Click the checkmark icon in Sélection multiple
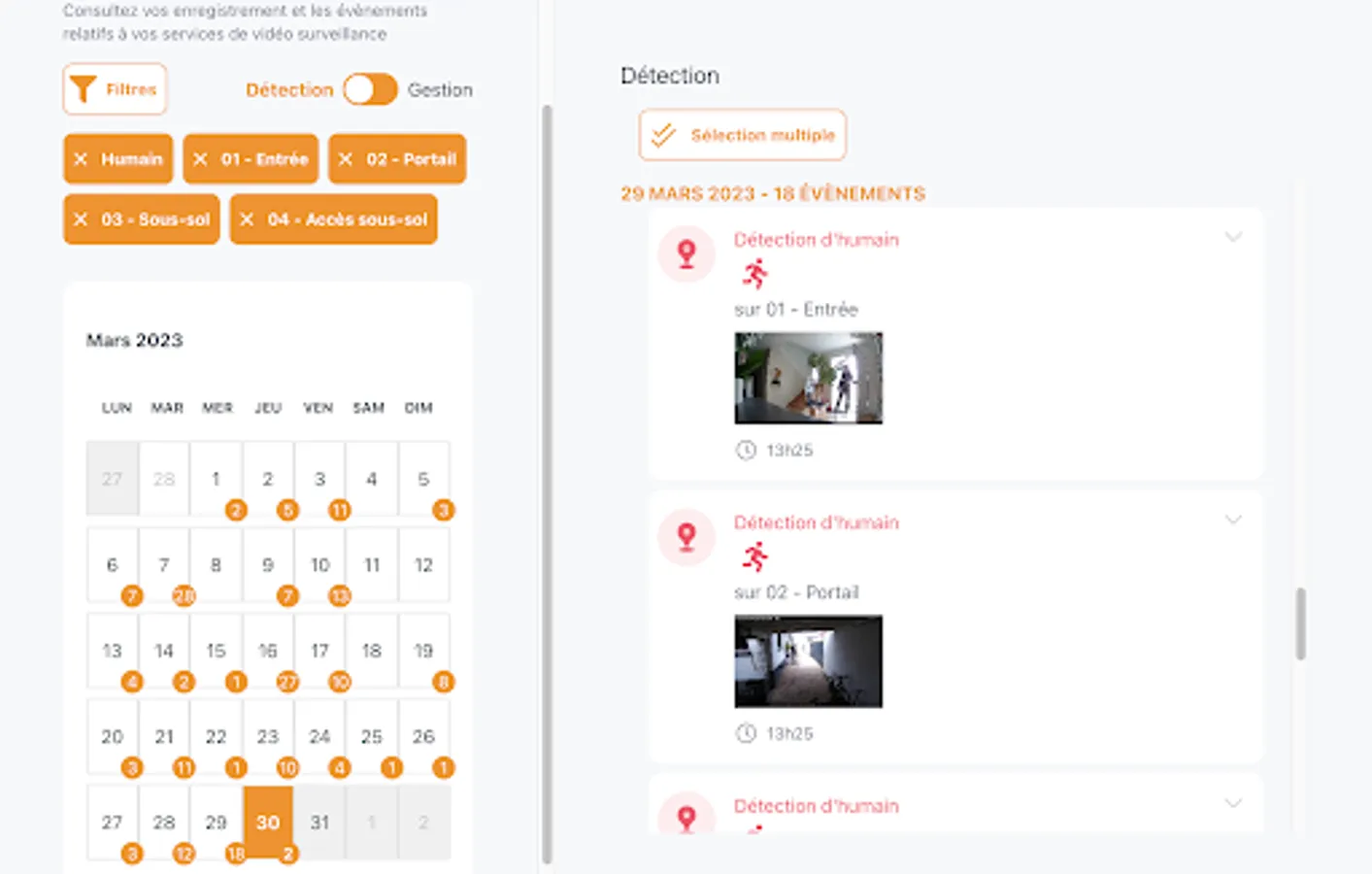The height and width of the screenshot is (874, 1372). [664, 135]
